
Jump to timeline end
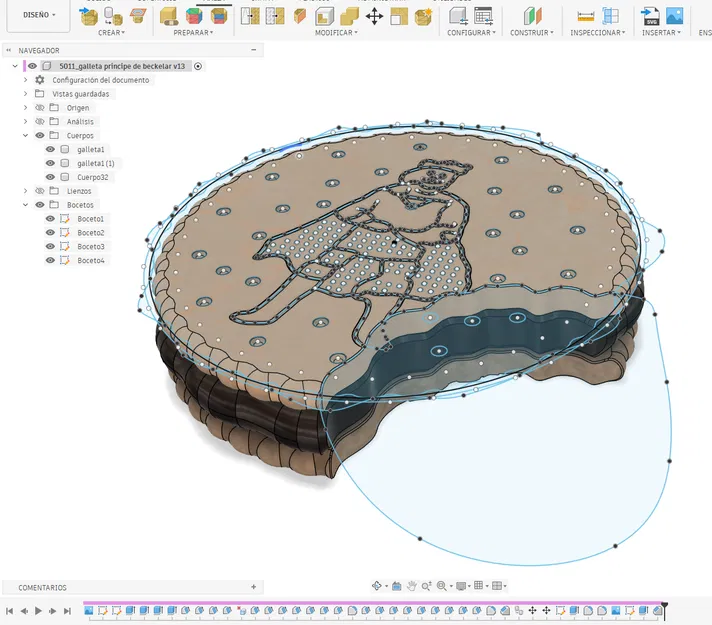(x=67, y=611)
